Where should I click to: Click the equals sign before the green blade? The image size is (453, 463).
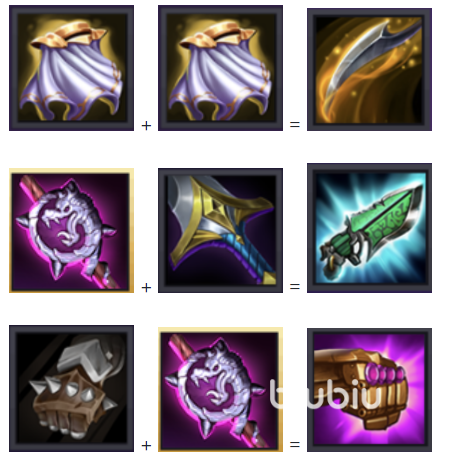click(295, 287)
